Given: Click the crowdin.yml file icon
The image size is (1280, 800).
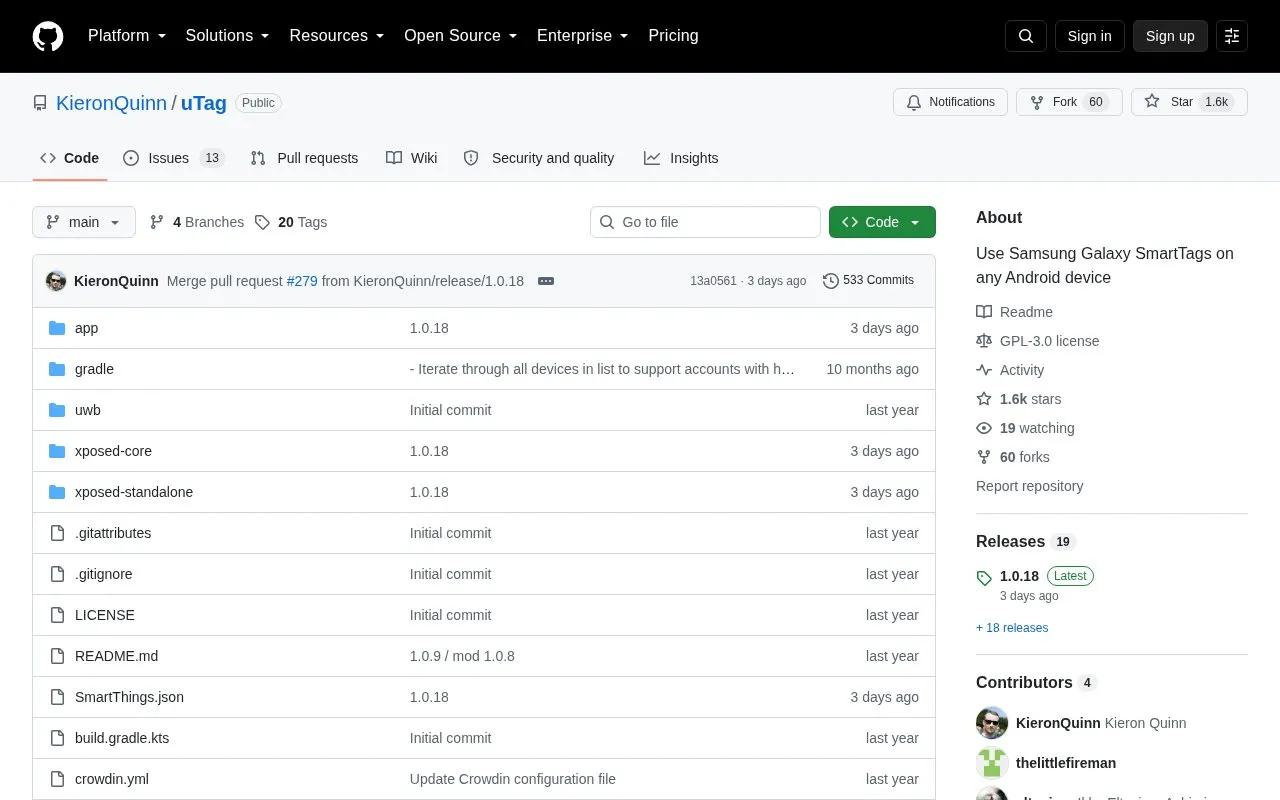Looking at the screenshot, I should tap(57, 779).
